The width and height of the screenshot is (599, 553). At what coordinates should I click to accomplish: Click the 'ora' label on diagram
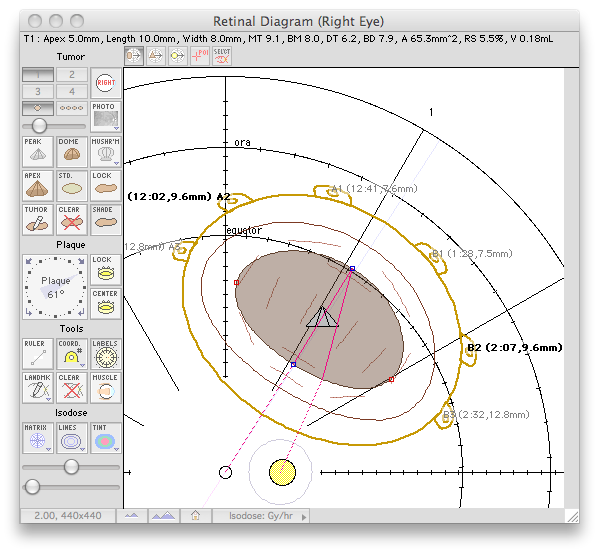(x=243, y=142)
